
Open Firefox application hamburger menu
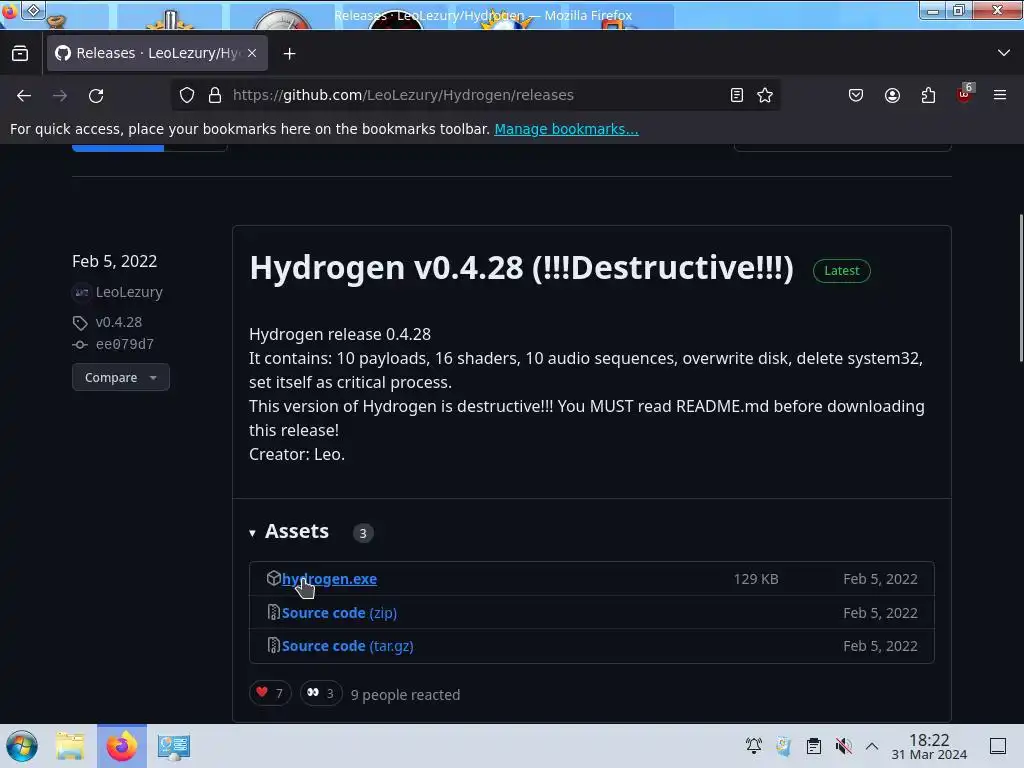[1000, 95]
